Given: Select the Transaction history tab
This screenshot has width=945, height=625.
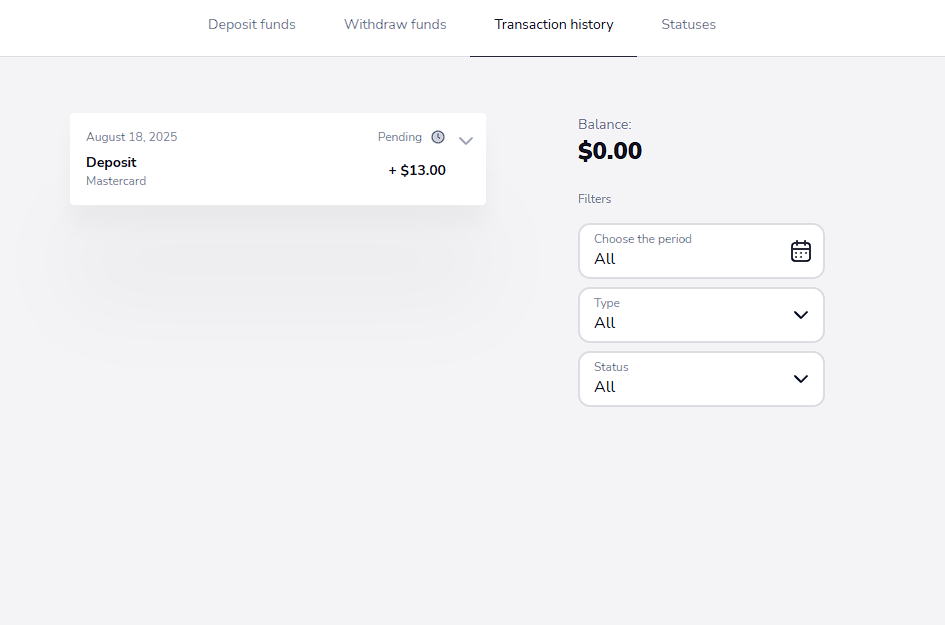Looking at the screenshot, I should (554, 25).
